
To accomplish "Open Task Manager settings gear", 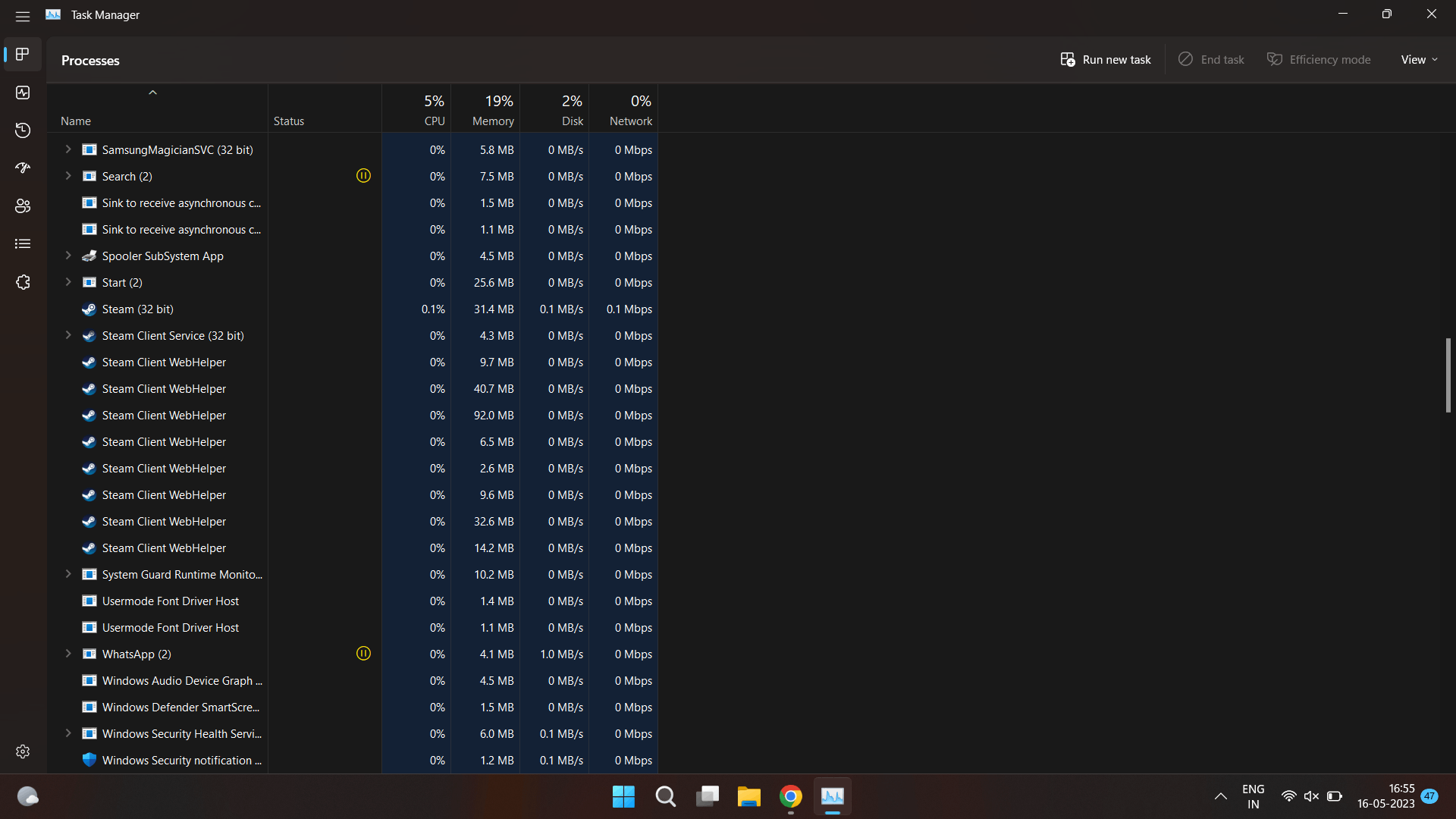I will pyautogui.click(x=23, y=751).
